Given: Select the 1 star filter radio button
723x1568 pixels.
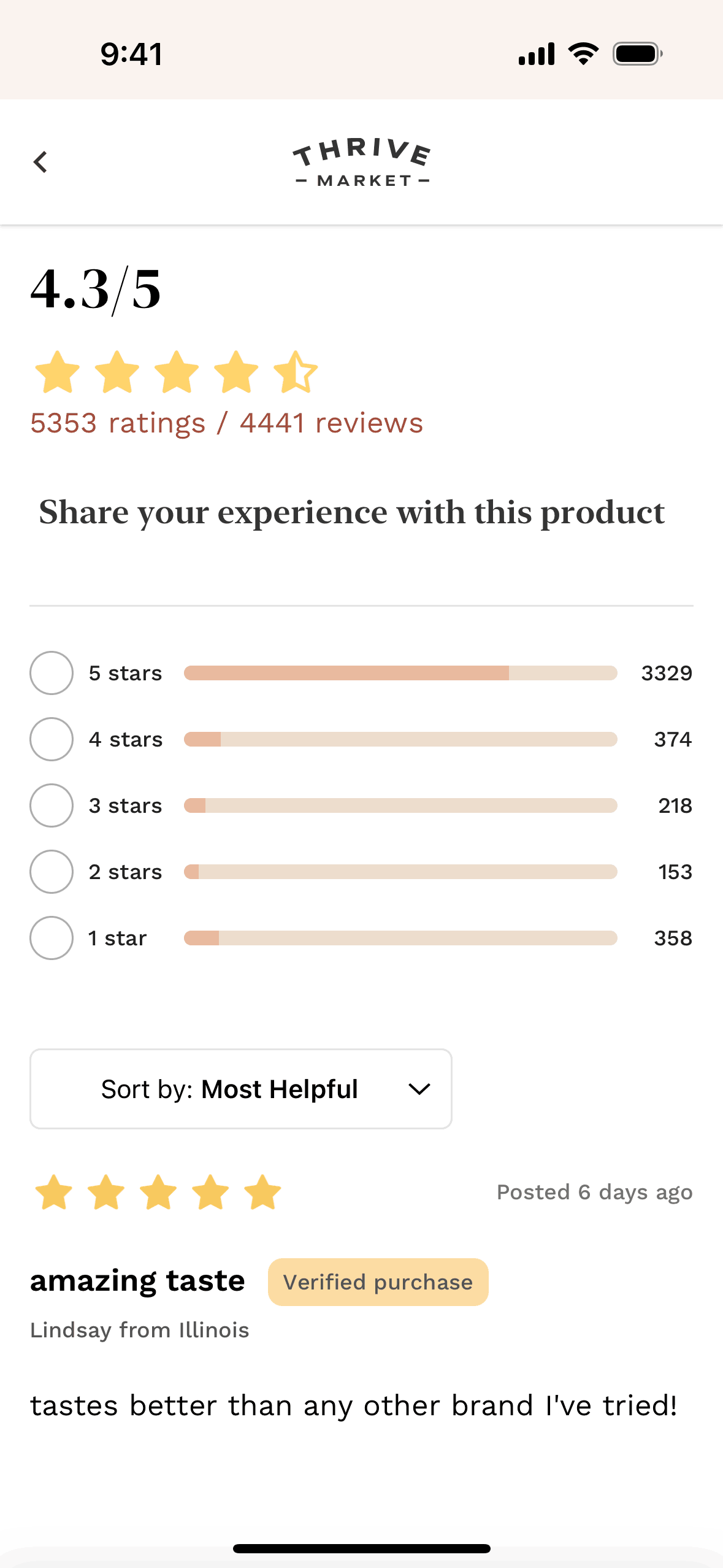Looking at the screenshot, I should point(52,938).
